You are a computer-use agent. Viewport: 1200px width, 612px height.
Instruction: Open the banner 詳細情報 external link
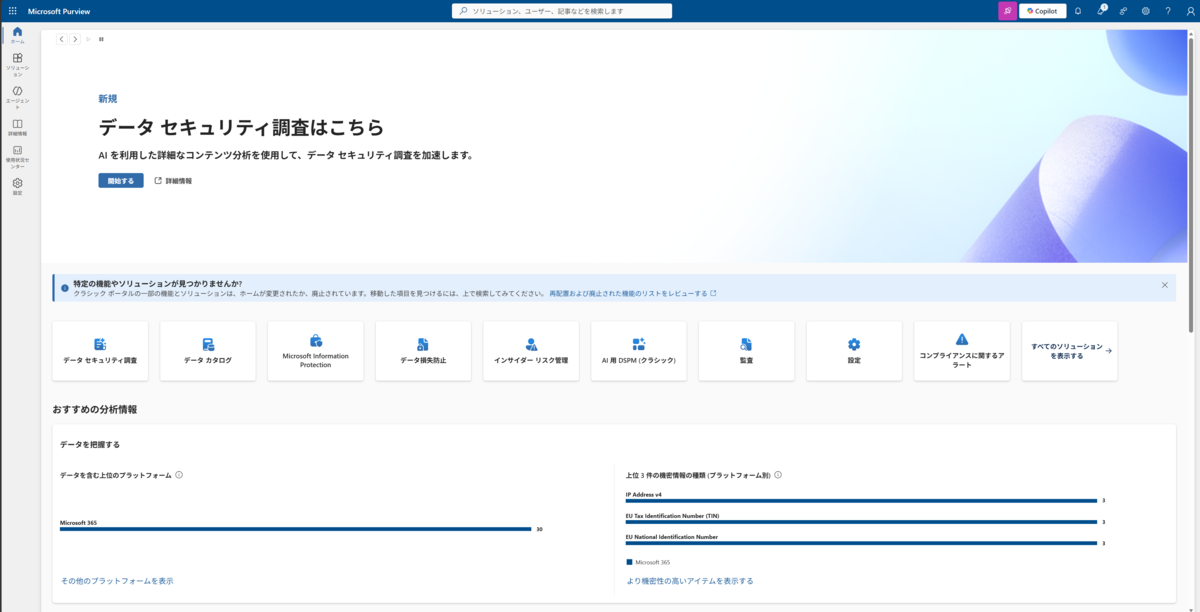pos(173,181)
